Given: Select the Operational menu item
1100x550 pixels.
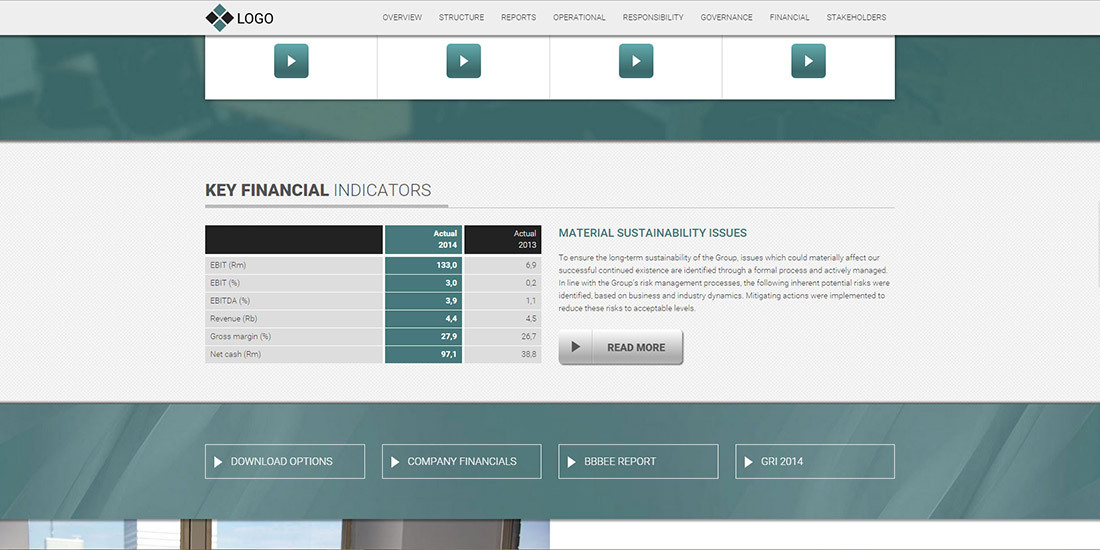Looking at the screenshot, I should [x=579, y=18].
